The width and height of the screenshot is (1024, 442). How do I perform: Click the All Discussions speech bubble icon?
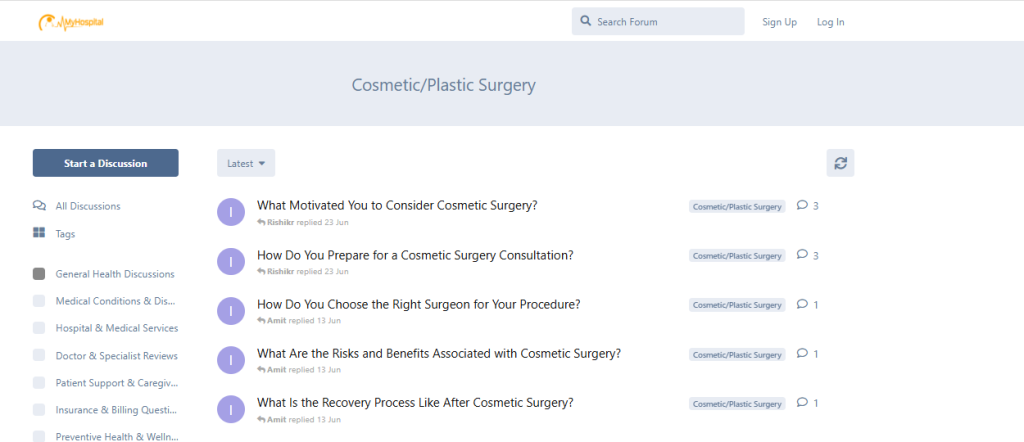point(39,206)
